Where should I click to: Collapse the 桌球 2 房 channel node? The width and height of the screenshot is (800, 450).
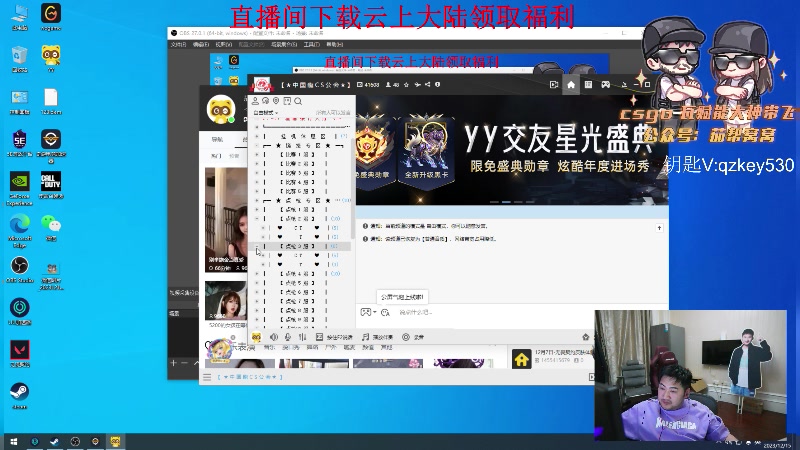click(x=257, y=219)
